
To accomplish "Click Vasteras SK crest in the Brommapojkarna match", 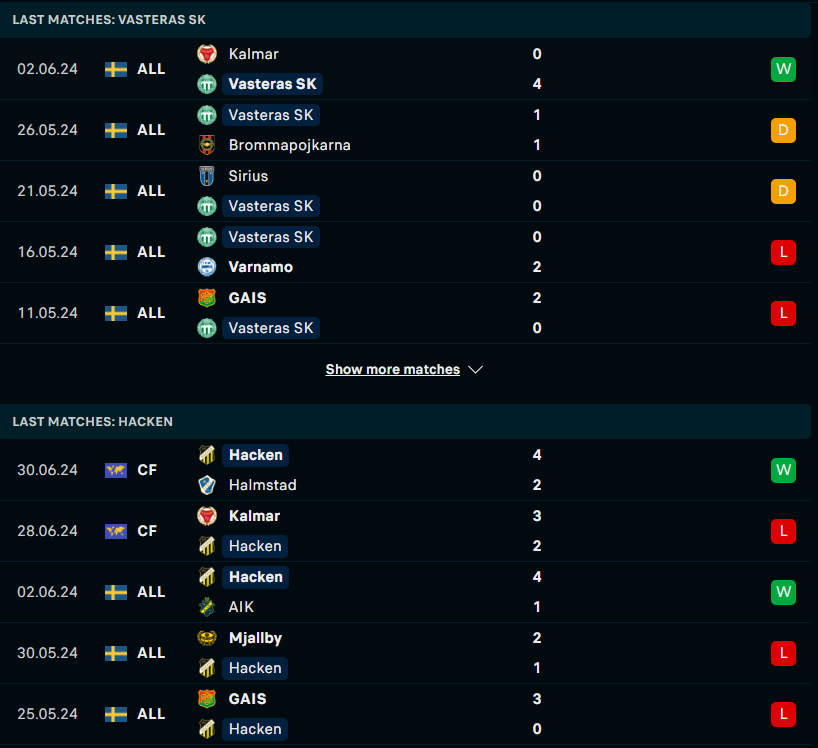I will coord(207,115).
